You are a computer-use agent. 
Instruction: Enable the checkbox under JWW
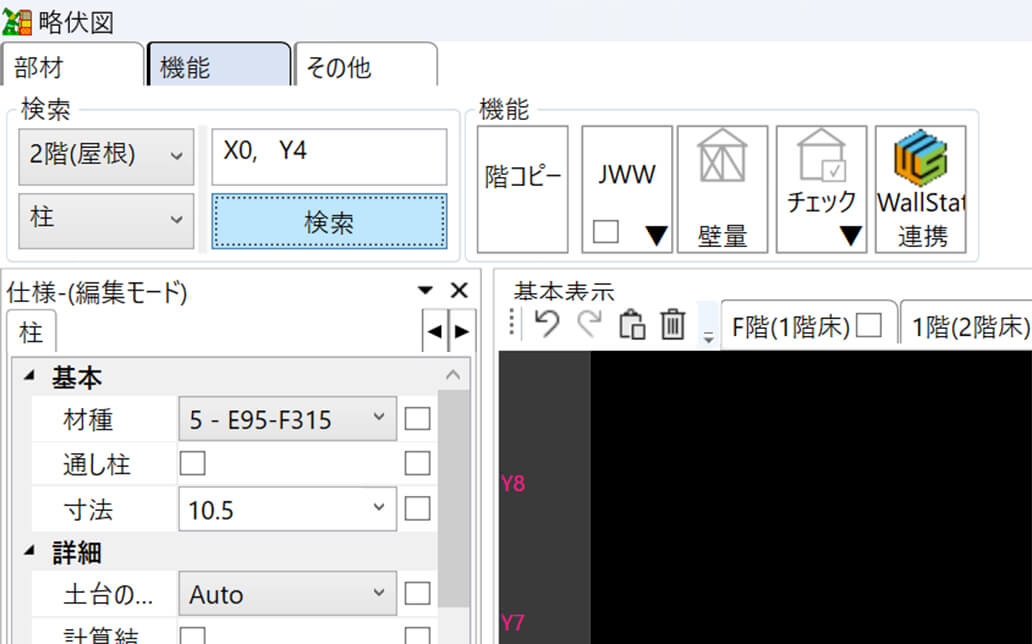click(x=605, y=233)
